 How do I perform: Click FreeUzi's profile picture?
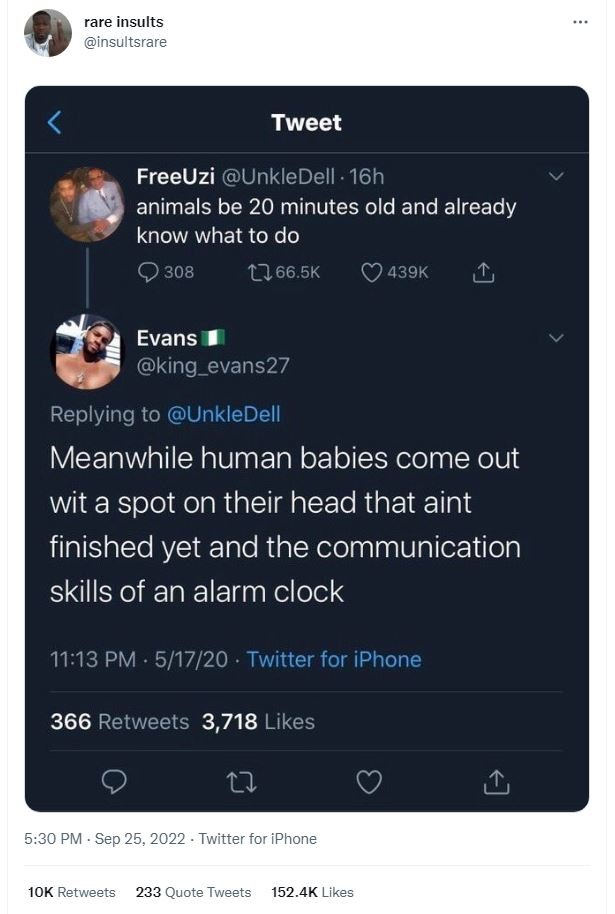pyautogui.click(x=89, y=210)
